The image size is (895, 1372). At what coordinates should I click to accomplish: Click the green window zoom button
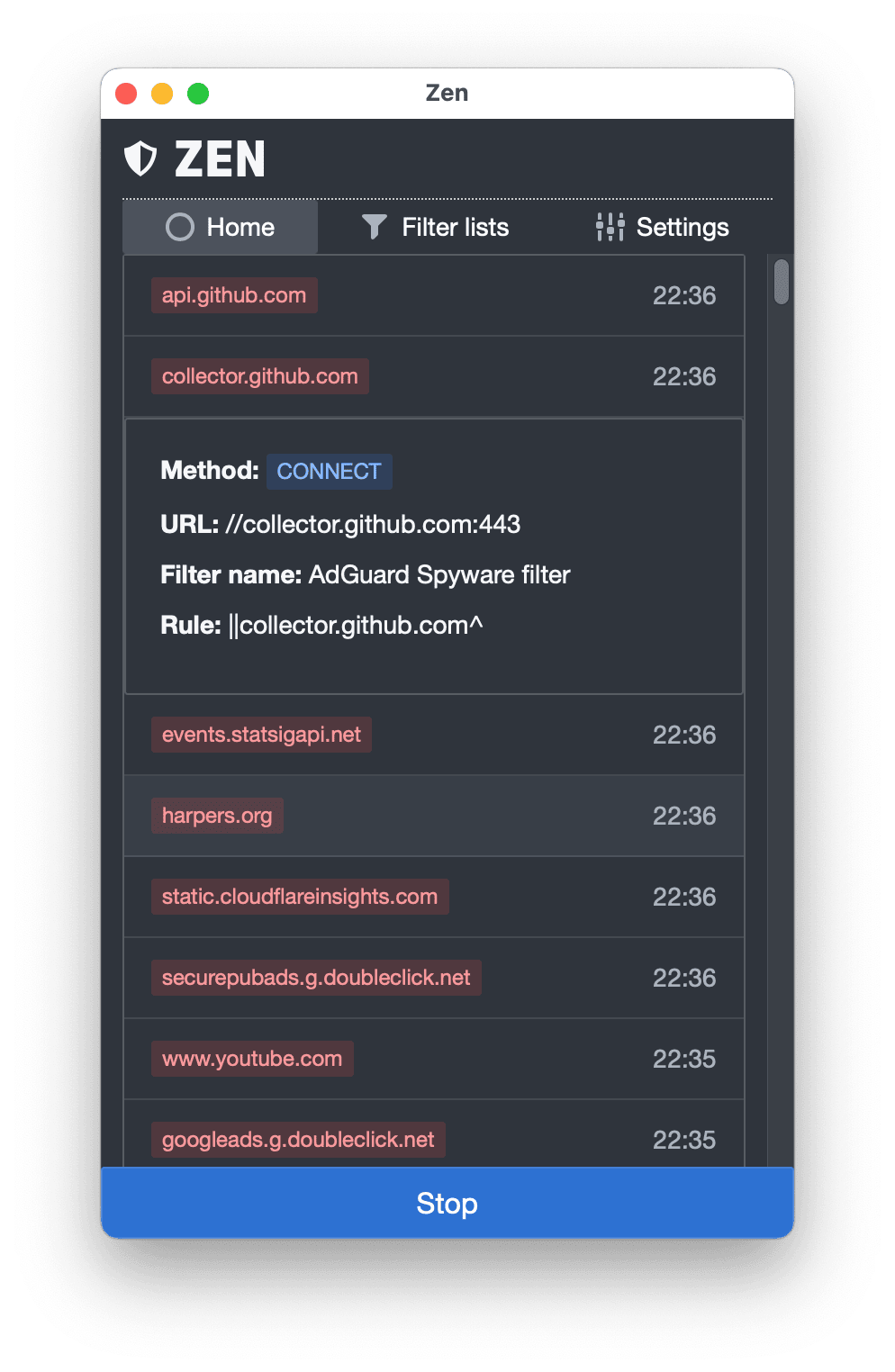[198, 94]
